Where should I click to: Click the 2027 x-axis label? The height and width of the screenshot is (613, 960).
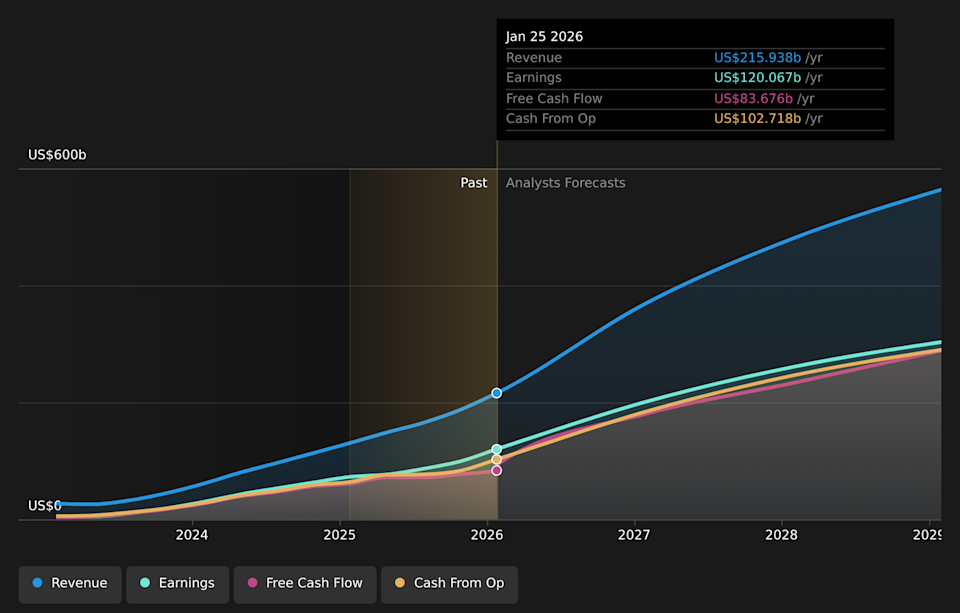(634, 535)
